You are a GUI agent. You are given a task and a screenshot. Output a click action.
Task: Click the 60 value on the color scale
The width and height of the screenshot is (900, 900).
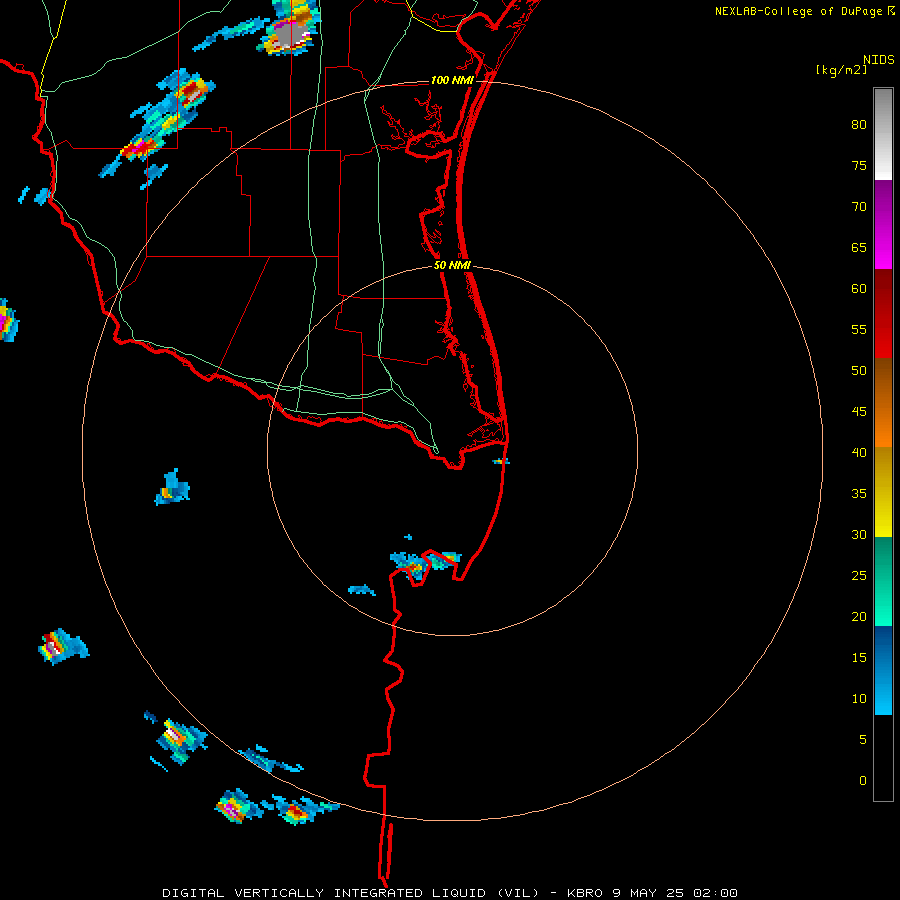859,289
